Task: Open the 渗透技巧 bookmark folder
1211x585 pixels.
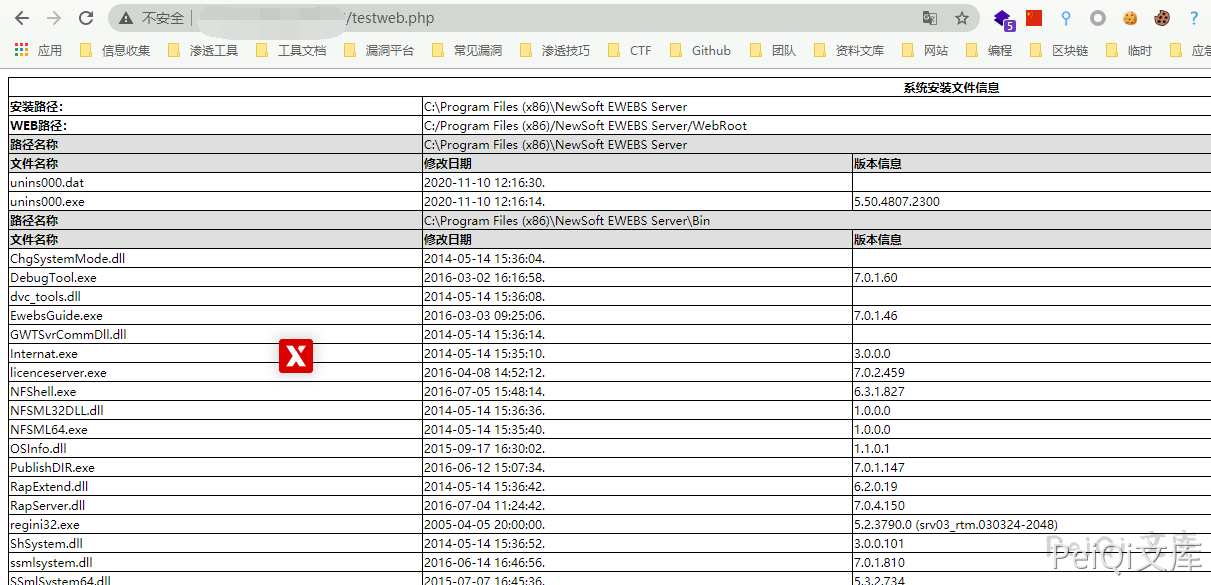Action: [x=555, y=50]
